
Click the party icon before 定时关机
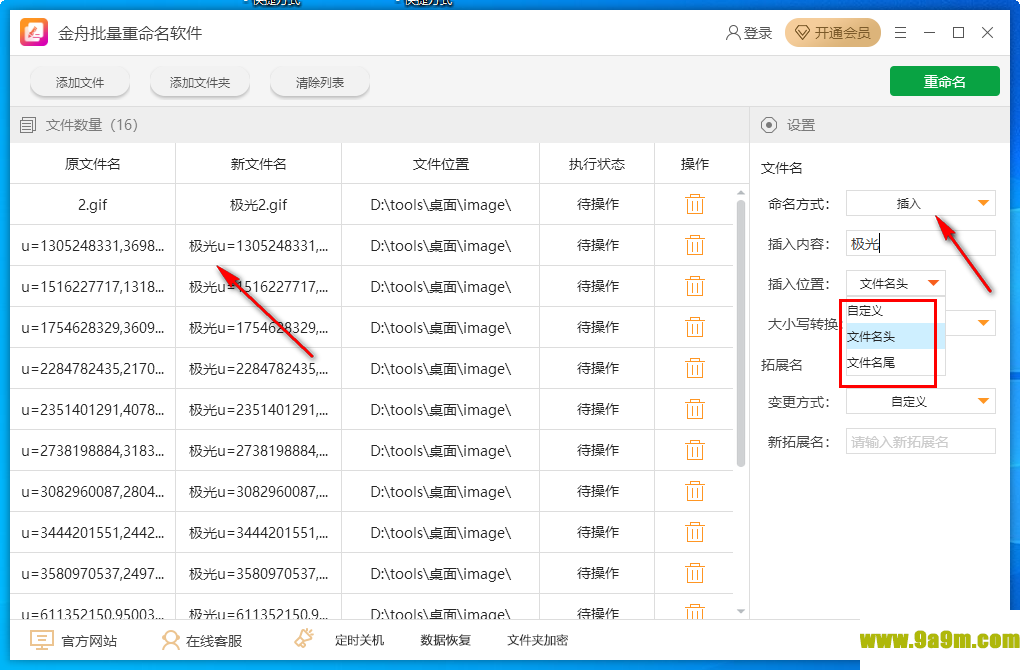click(304, 638)
